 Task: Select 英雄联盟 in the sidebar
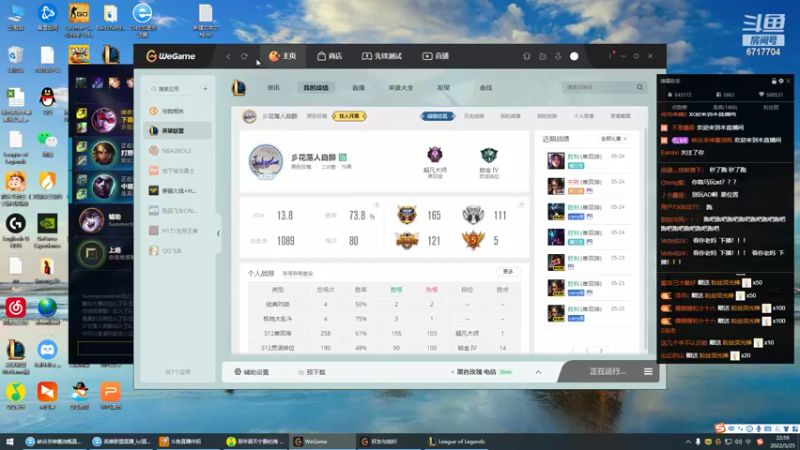click(x=178, y=131)
